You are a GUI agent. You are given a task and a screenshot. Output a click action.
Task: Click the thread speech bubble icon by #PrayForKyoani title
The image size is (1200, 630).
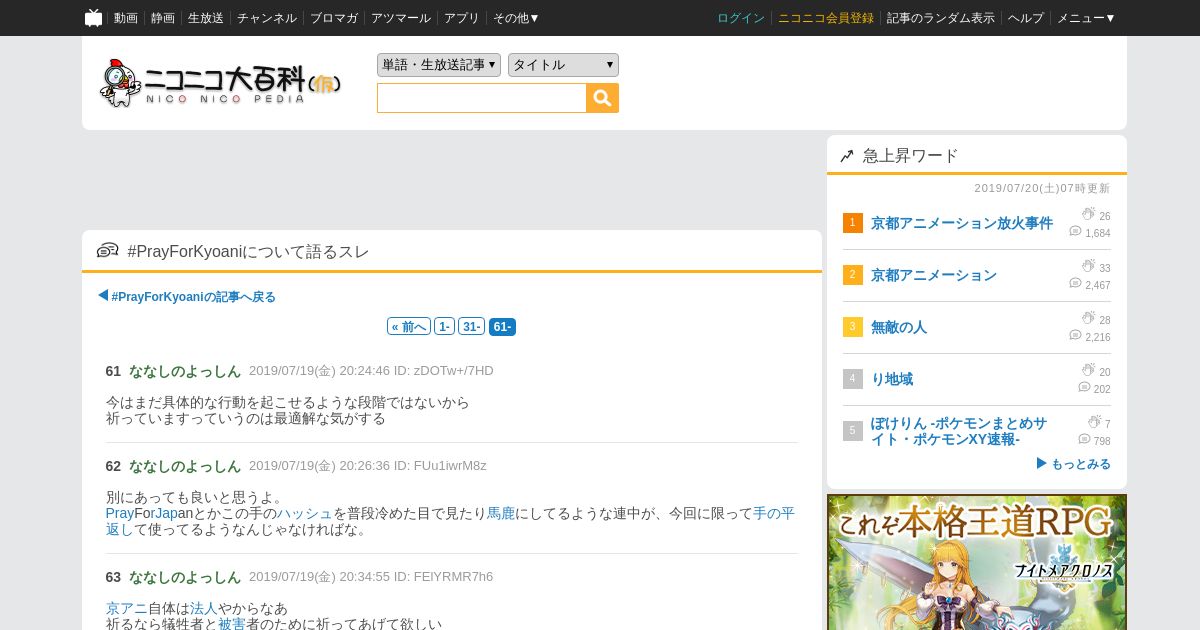click(x=108, y=250)
